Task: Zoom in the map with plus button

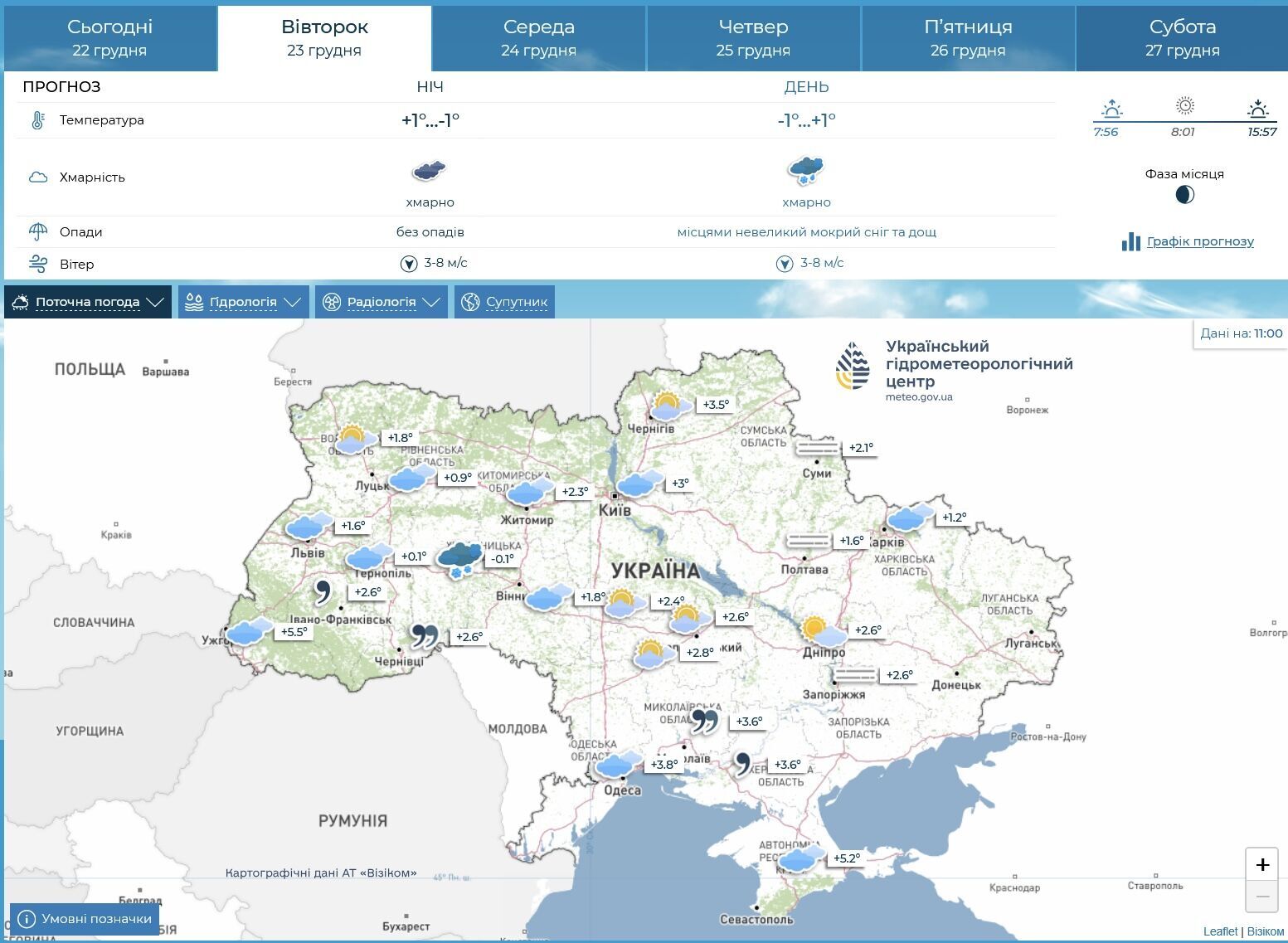Action: (1261, 865)
